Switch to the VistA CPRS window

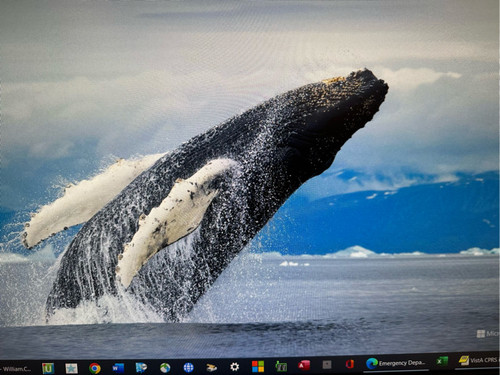478,360
